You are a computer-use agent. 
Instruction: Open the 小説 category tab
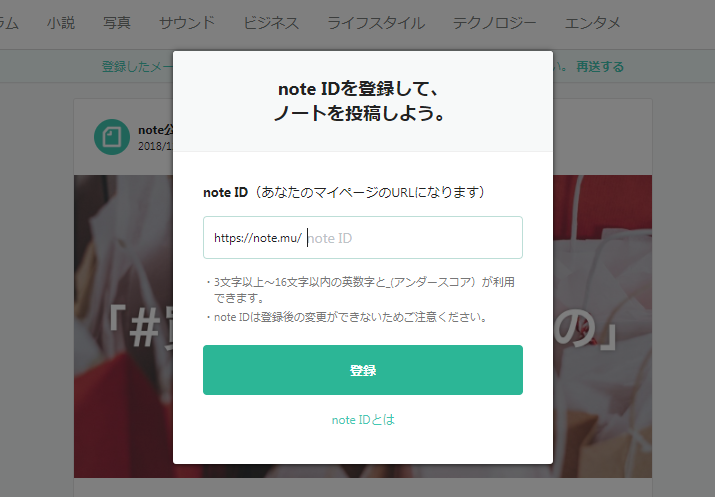[61, 23]
